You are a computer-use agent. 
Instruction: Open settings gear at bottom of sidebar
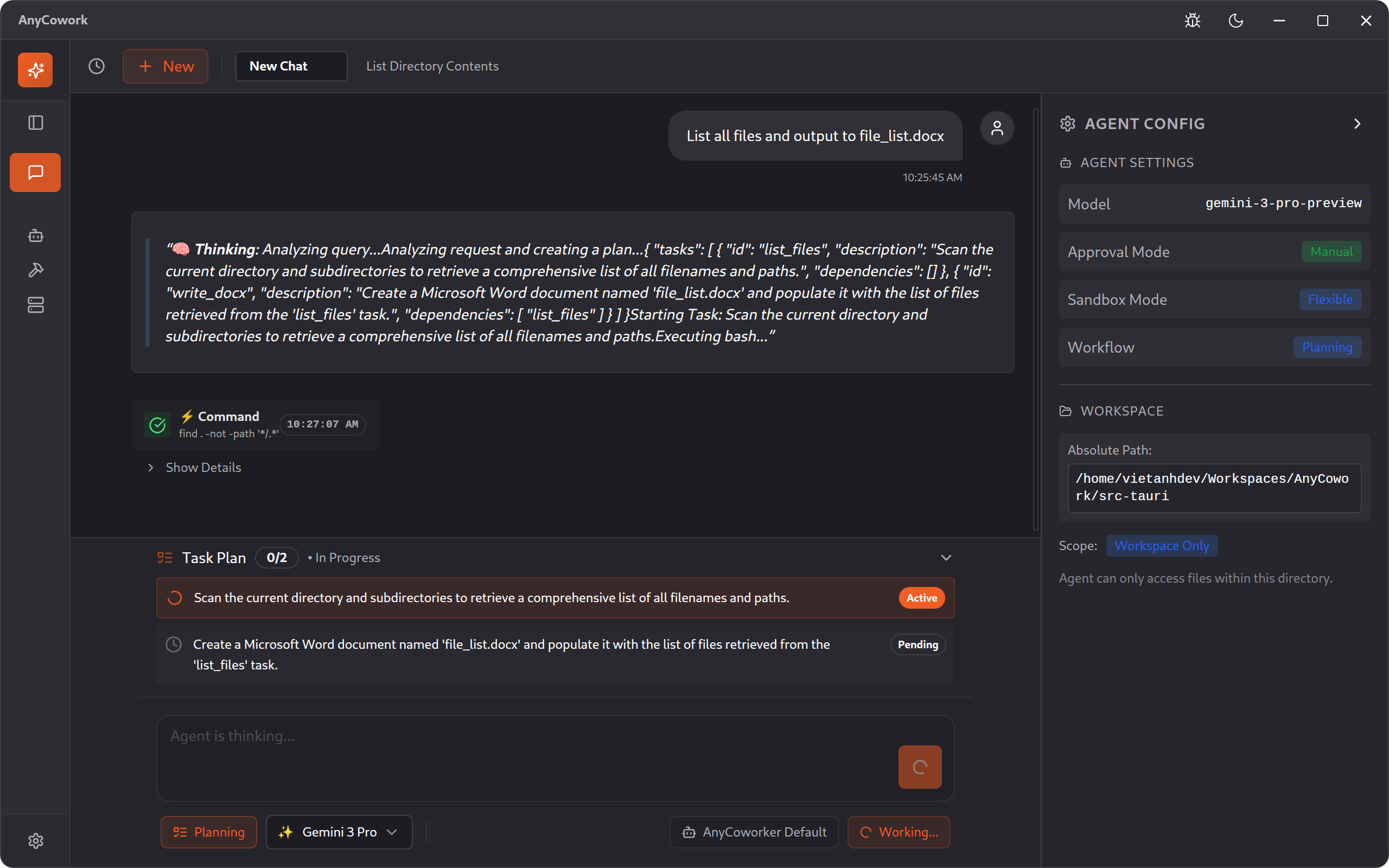click(36, 840)
